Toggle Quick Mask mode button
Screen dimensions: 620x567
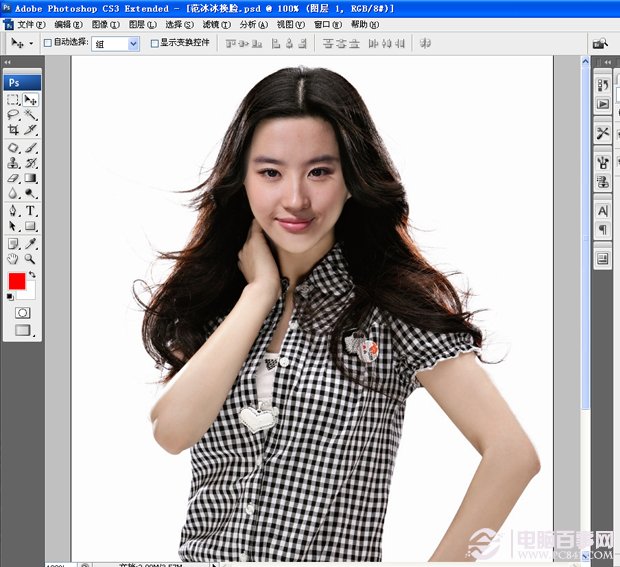(x=23, y=313)
